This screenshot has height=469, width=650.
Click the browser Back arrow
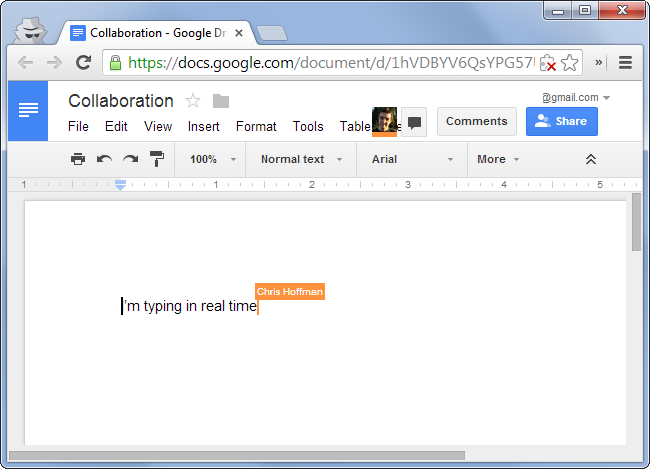click(26, 63)
